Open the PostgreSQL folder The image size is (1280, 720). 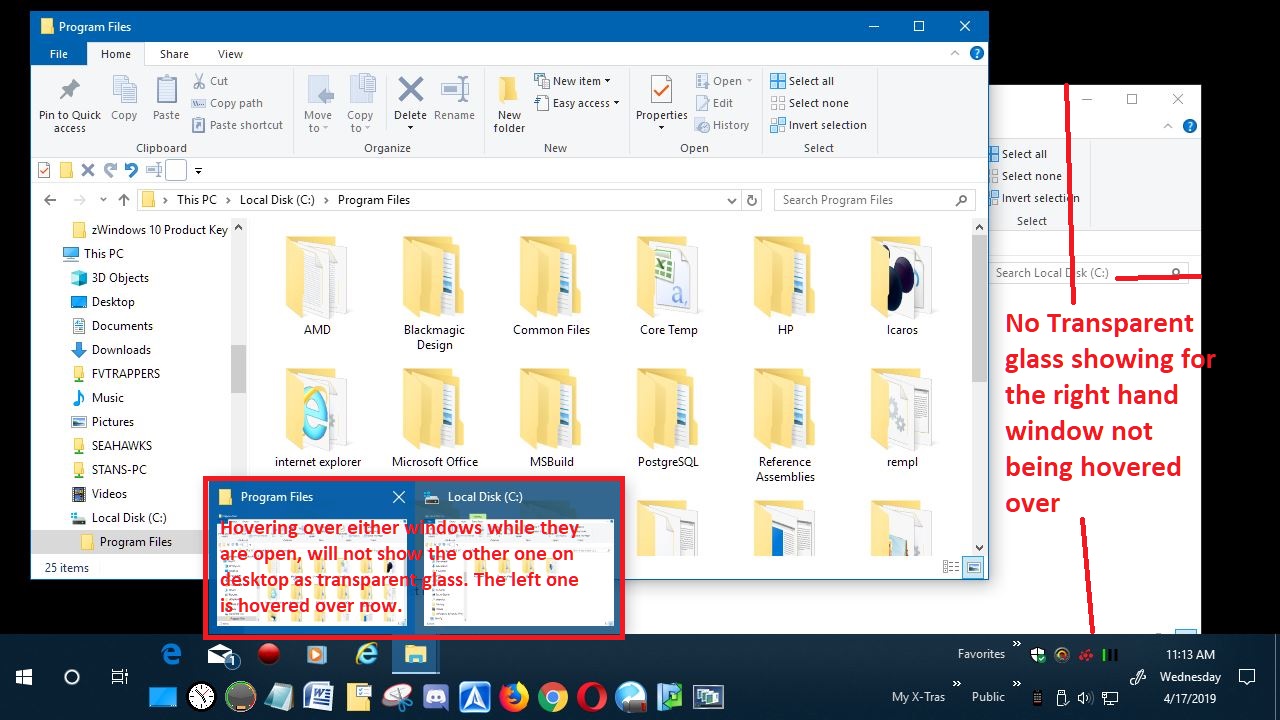pos(668,418)
